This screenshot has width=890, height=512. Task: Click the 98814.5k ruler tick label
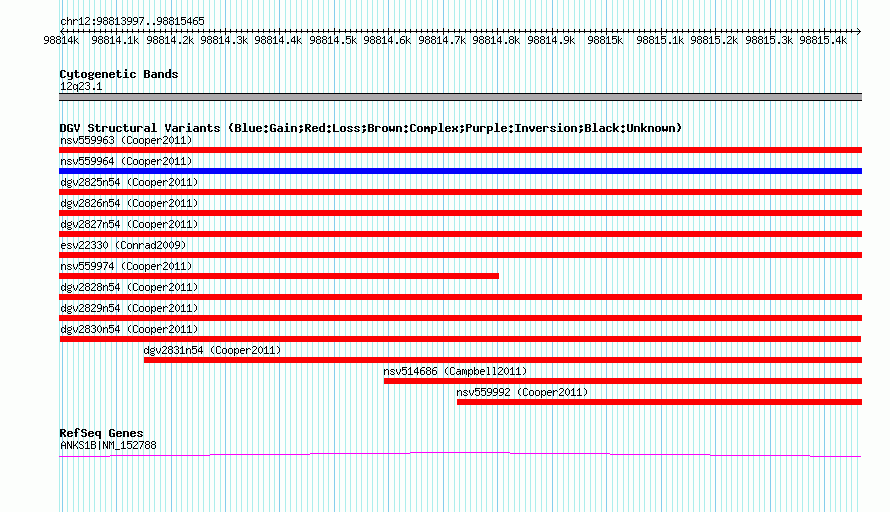click(x=333, y=41)
